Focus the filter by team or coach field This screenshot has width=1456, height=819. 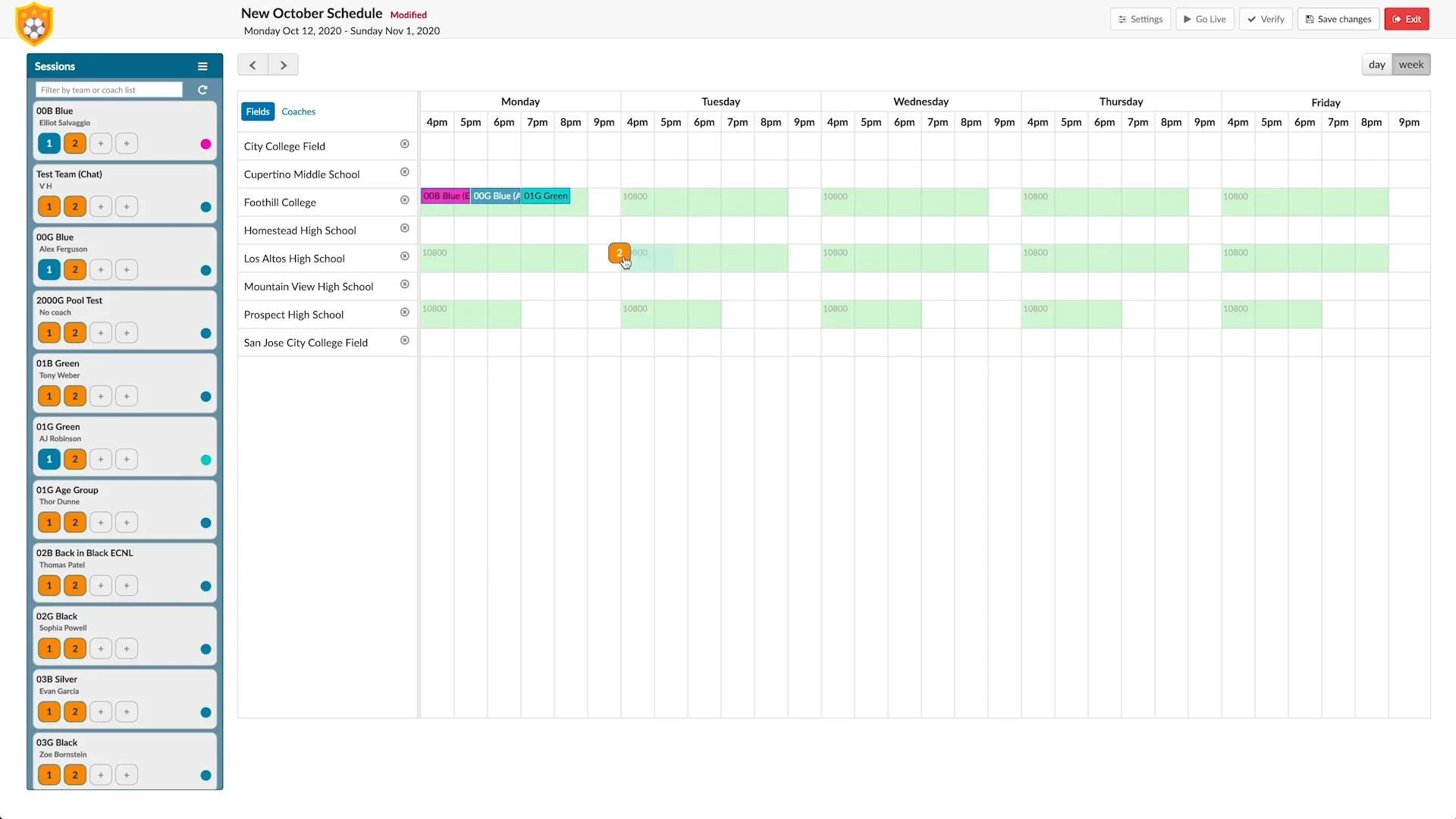[x=109, y=89]
